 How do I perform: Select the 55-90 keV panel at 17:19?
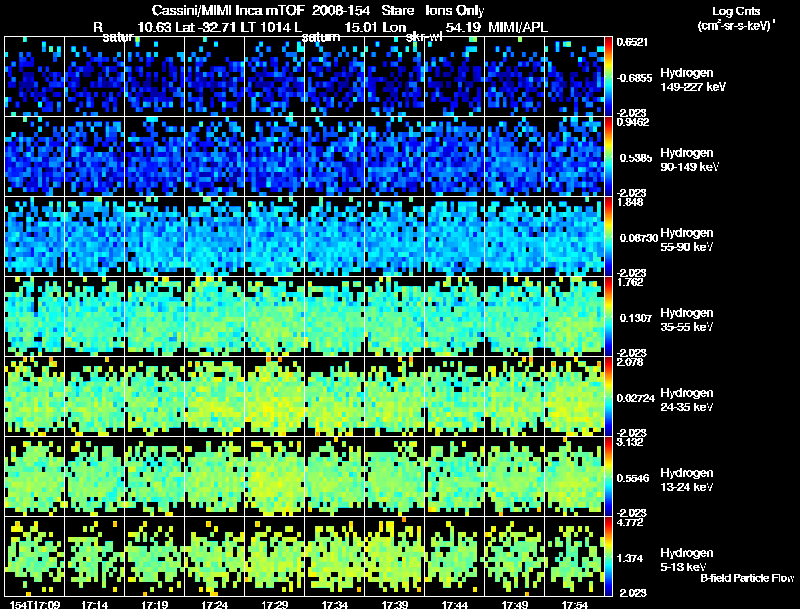pos(155,237)
